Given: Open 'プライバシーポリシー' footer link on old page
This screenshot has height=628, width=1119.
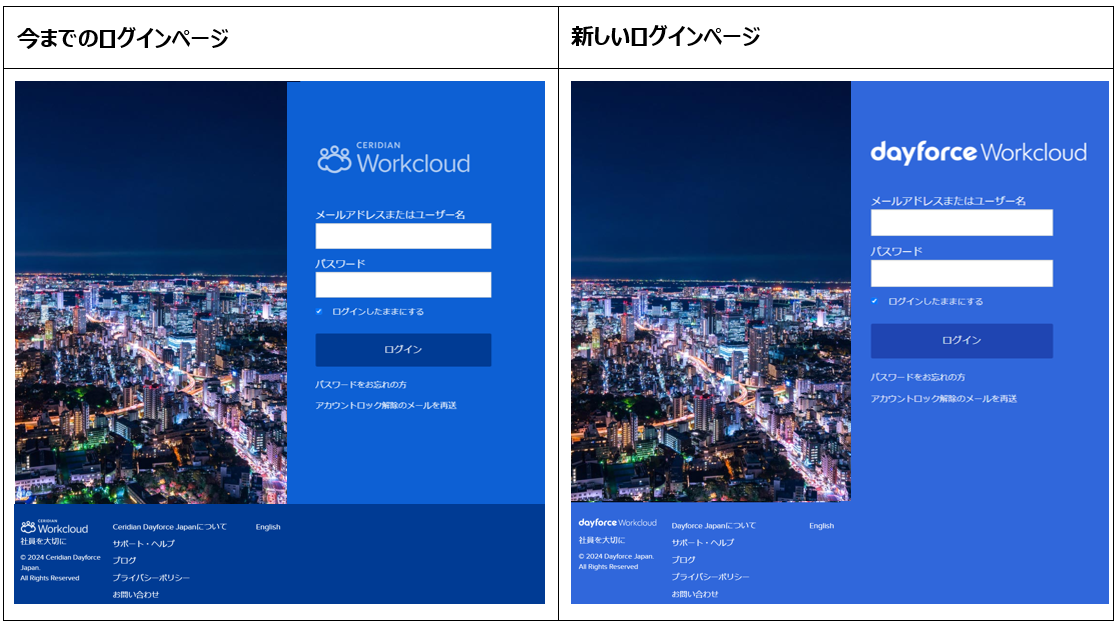Looking at the screenshot, I should tap(151, 577).
